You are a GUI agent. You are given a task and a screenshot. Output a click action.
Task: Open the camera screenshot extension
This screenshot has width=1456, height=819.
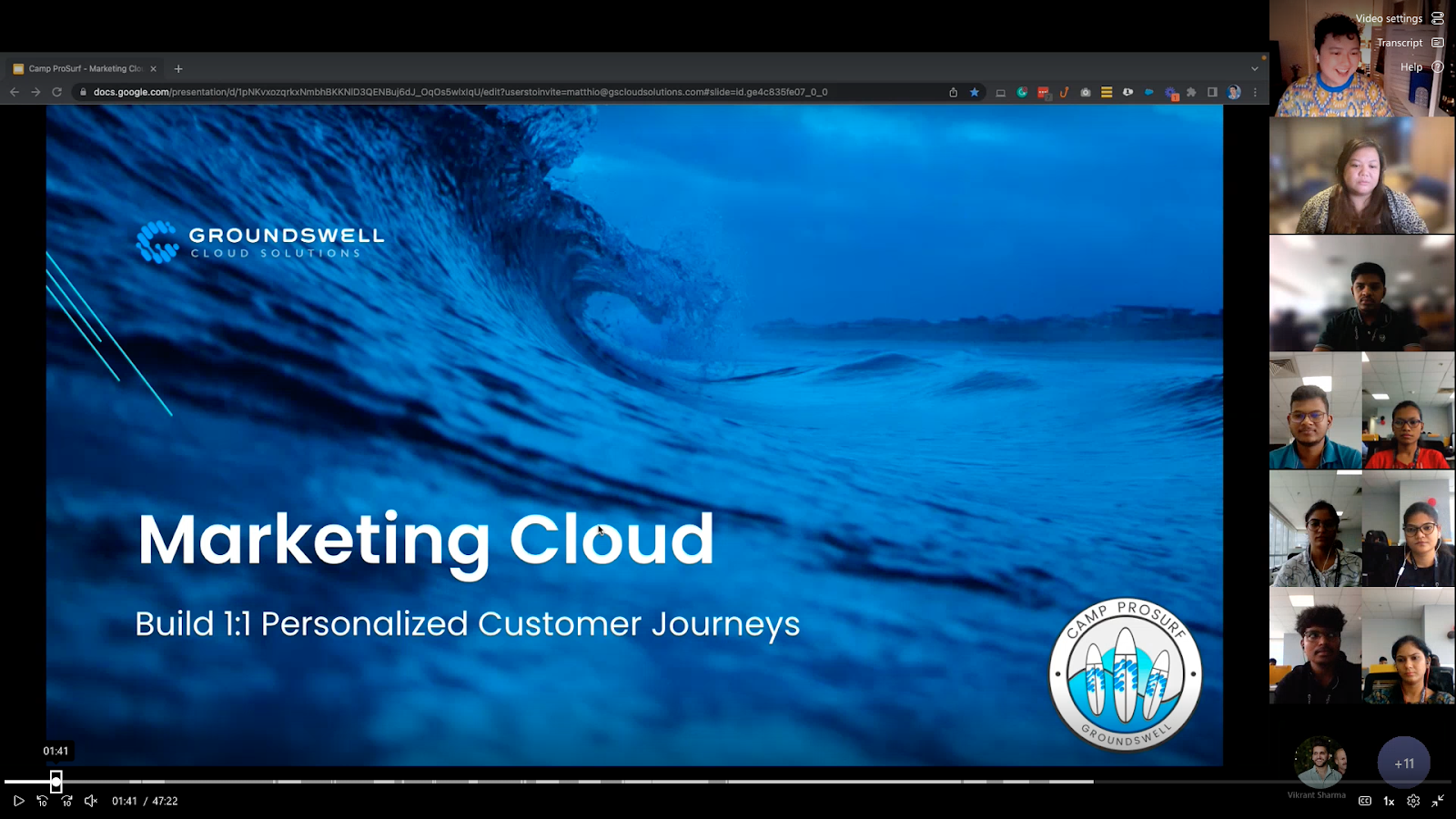(x=1086, y=92)
